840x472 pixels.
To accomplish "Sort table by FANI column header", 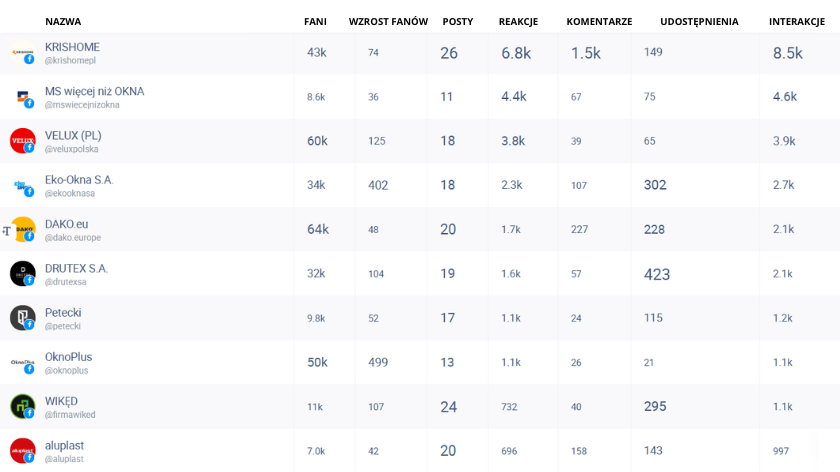I will [x=315, y=21].
